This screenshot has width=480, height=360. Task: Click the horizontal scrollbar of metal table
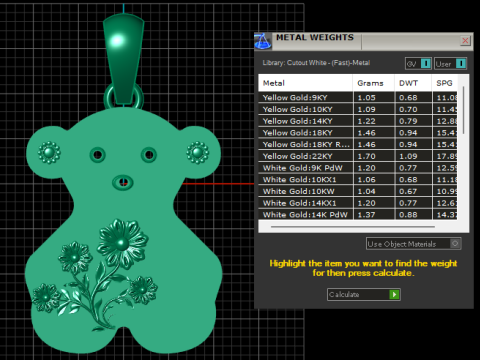pyautogui.click(x=353, y=227)
